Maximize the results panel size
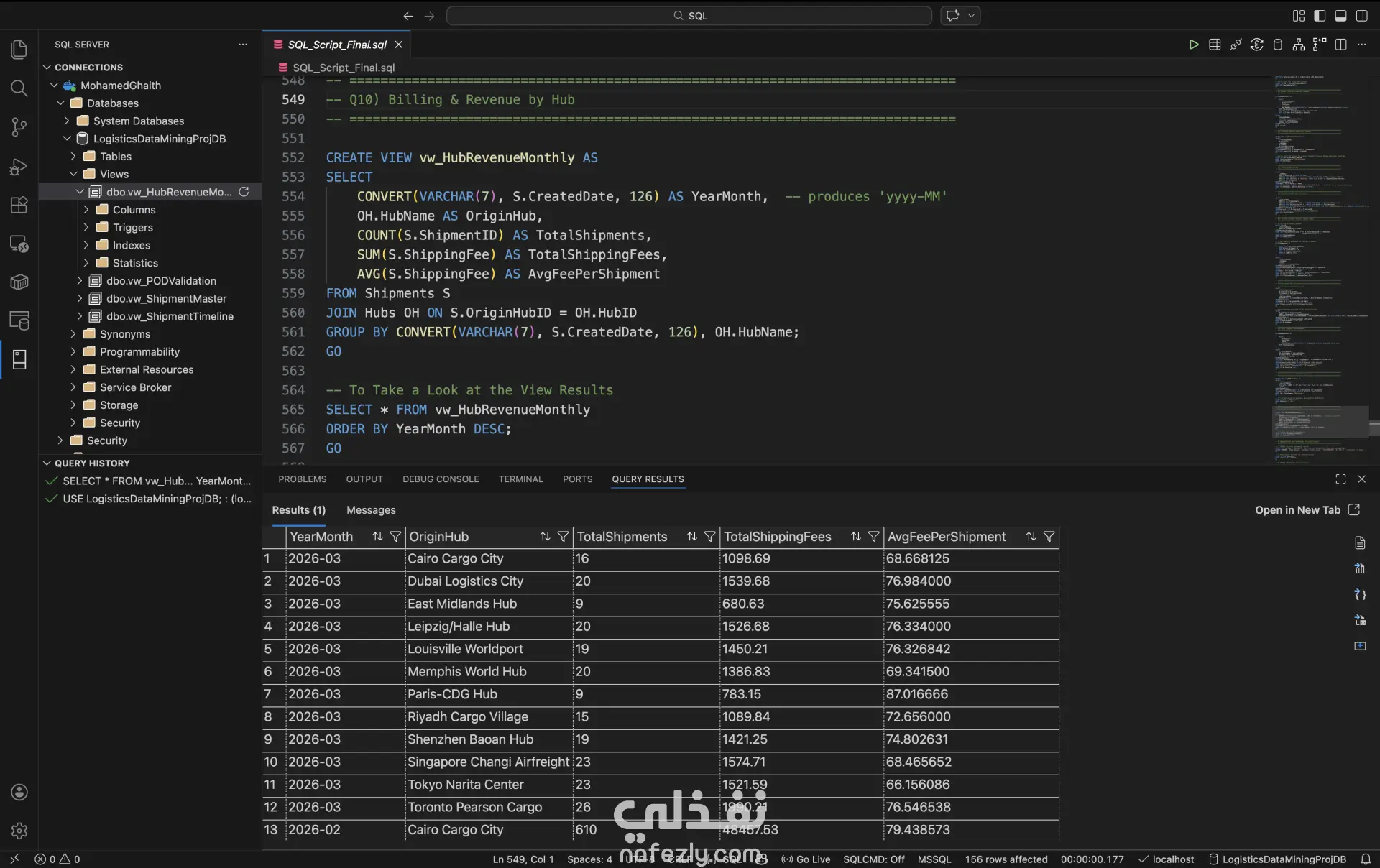This screenshot has height=868, width=1380. pyautogui.click(x=1340, y=479)
